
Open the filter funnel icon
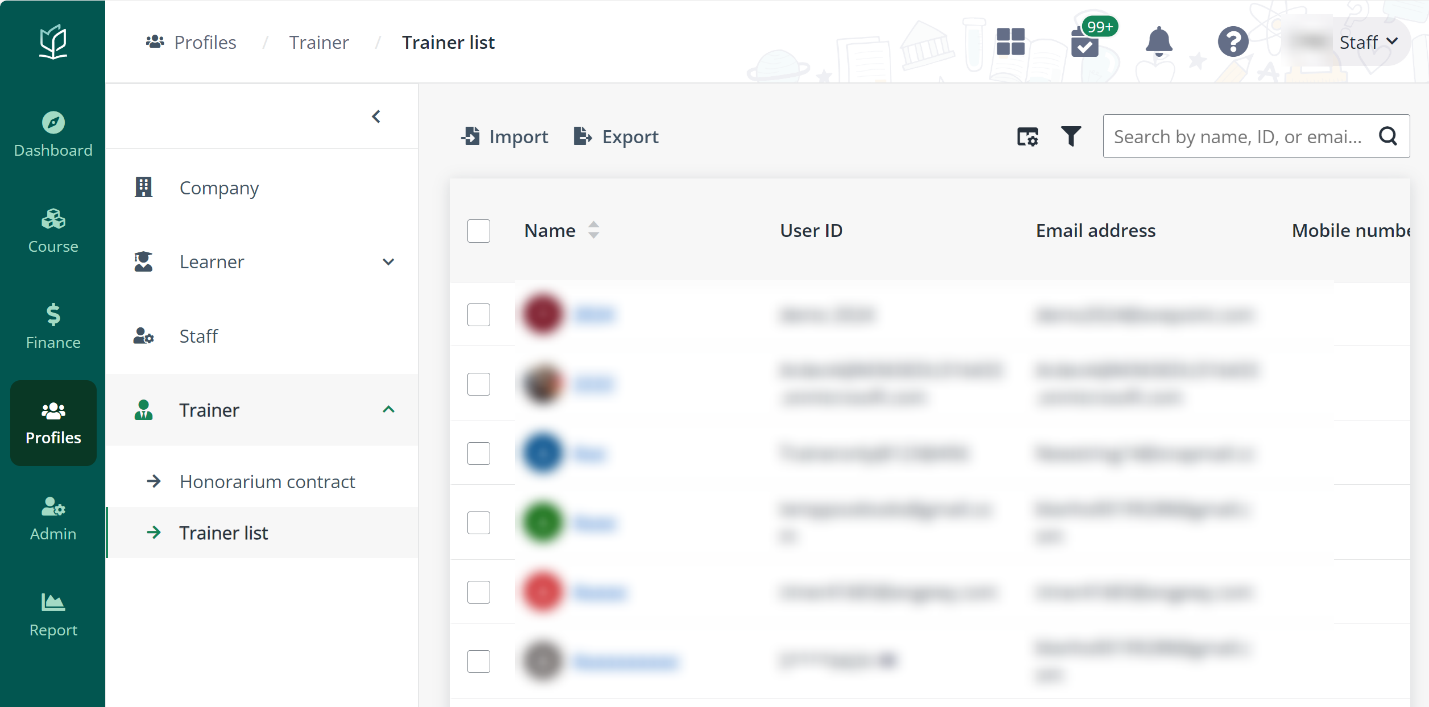click(x=1071, y=137)
